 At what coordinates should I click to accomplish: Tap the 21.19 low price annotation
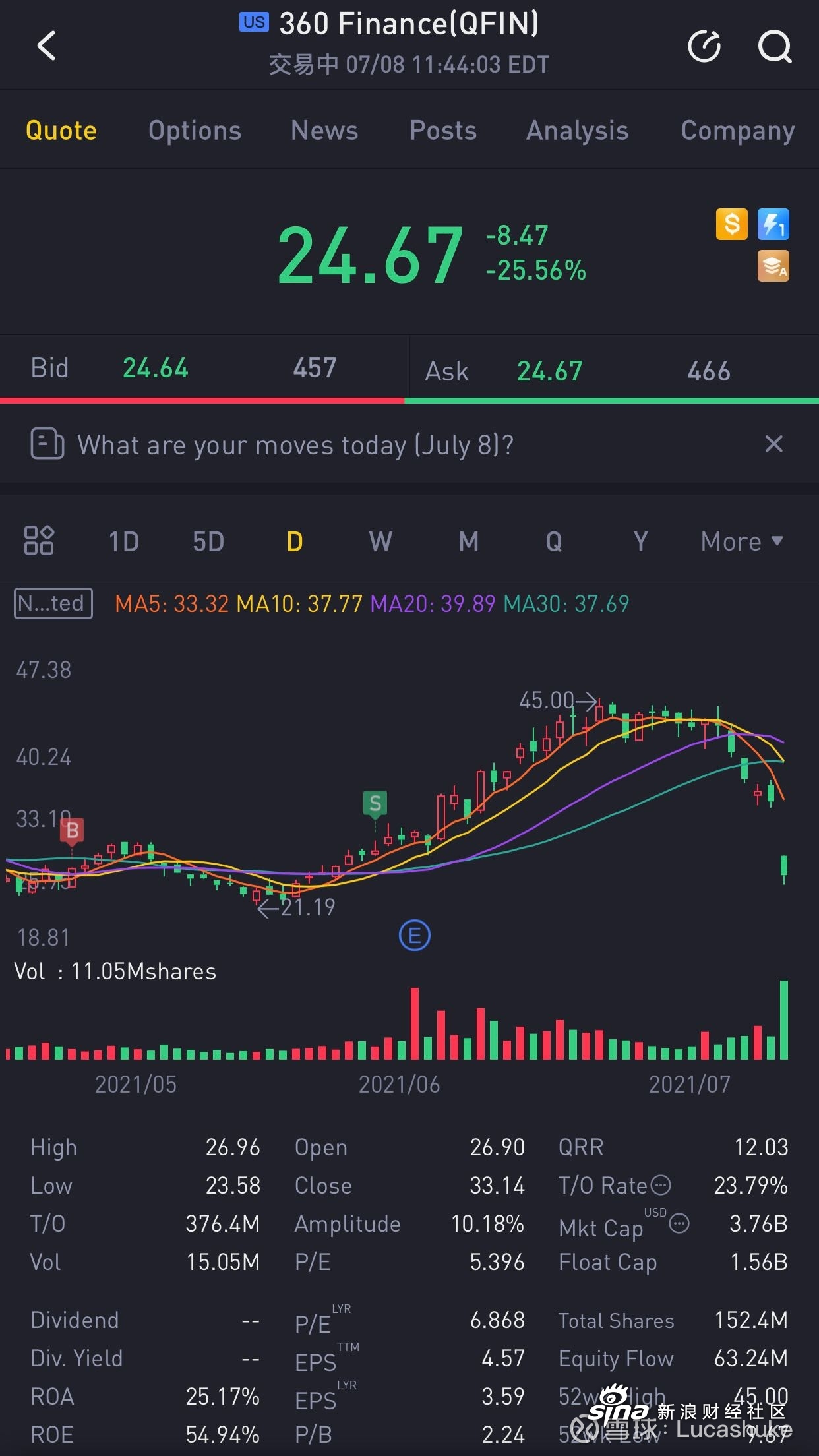(x=308, y=907)
